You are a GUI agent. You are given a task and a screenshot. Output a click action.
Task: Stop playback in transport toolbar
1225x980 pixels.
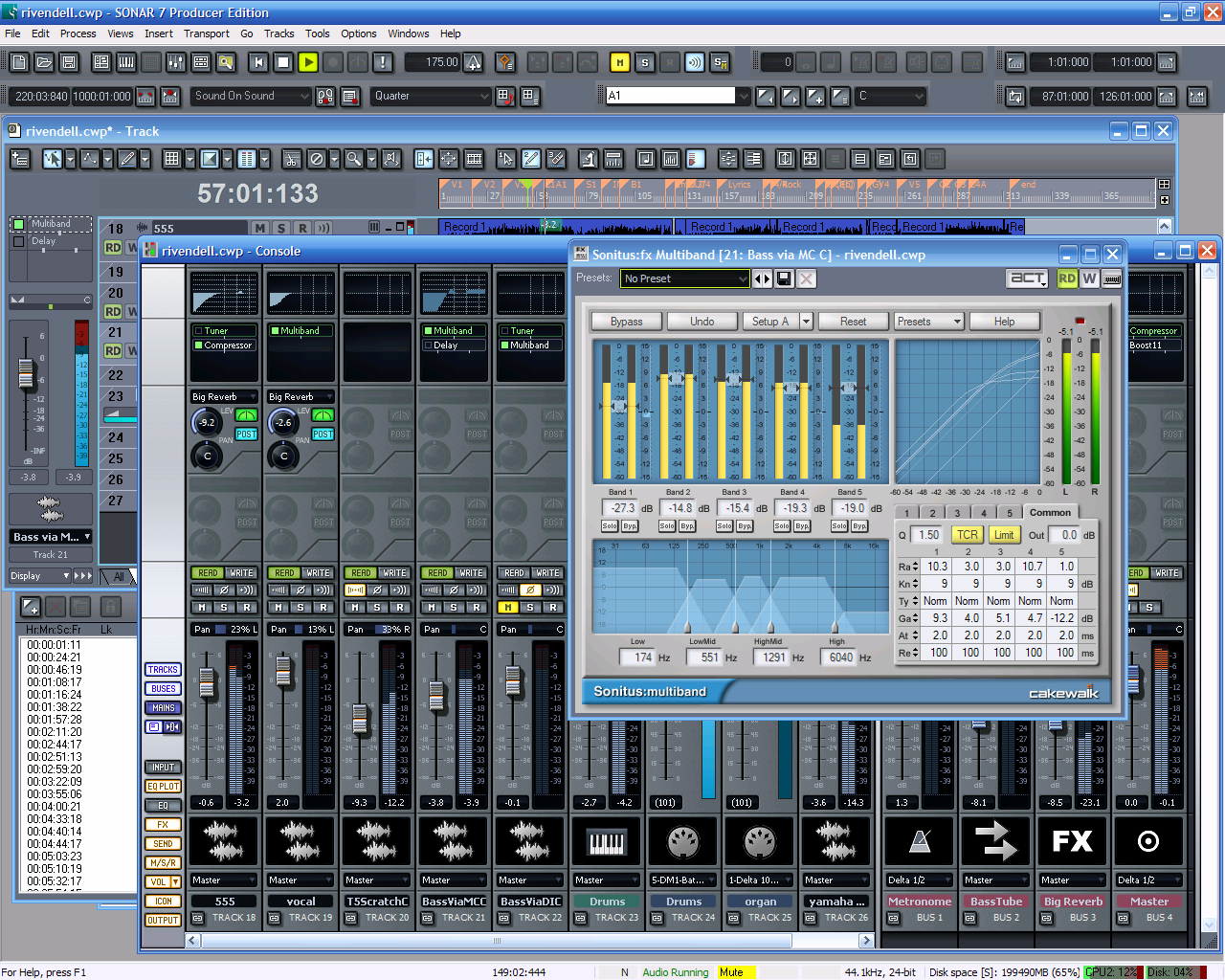(x=283, y=62)
